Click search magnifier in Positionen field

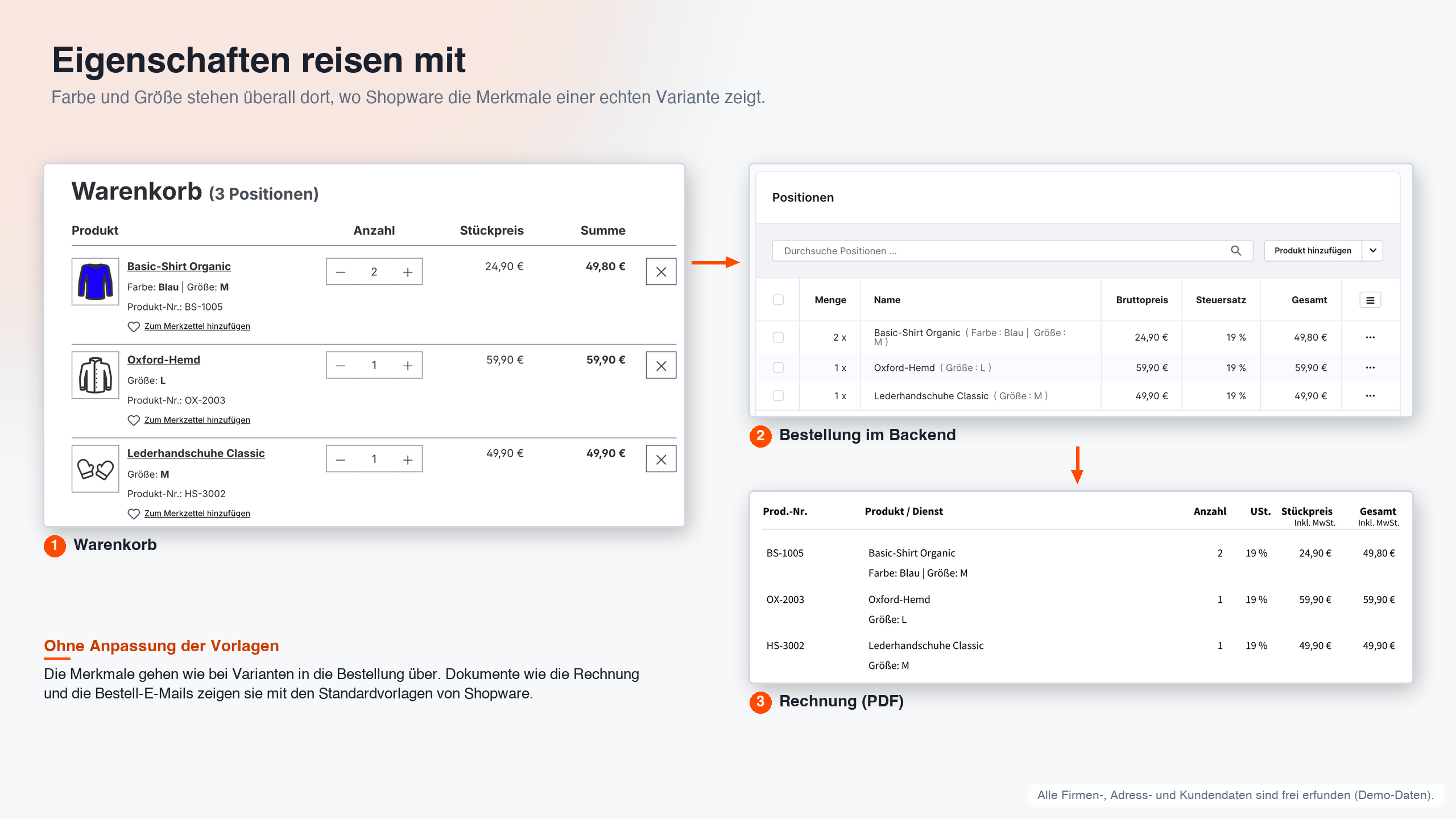point(1236,251)
